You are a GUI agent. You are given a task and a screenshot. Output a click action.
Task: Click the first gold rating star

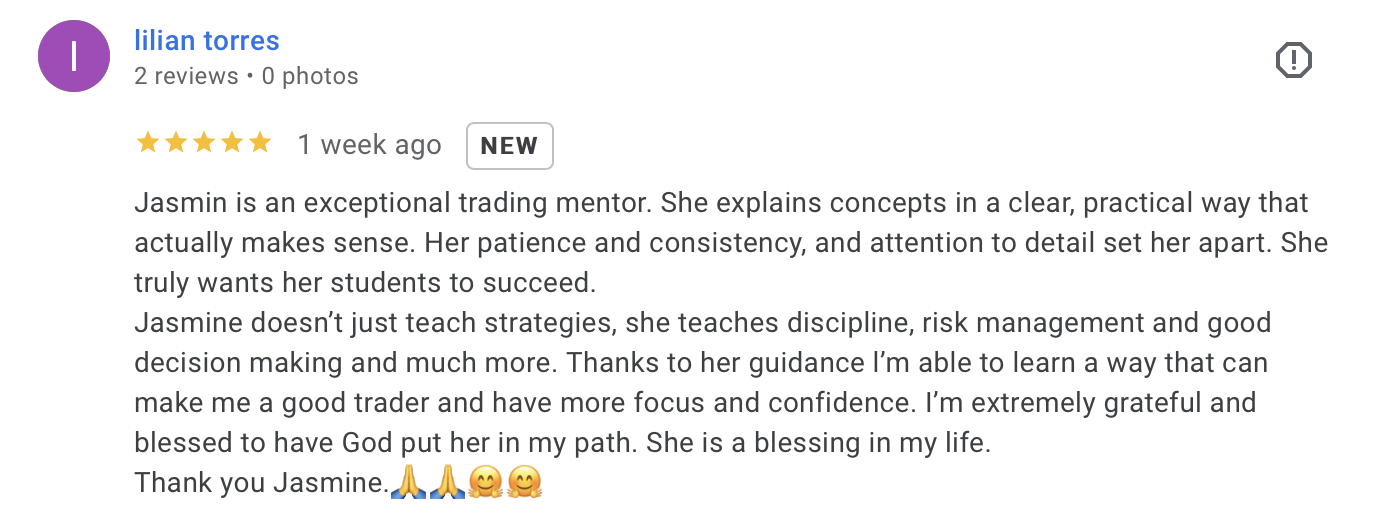coord(148,144)
